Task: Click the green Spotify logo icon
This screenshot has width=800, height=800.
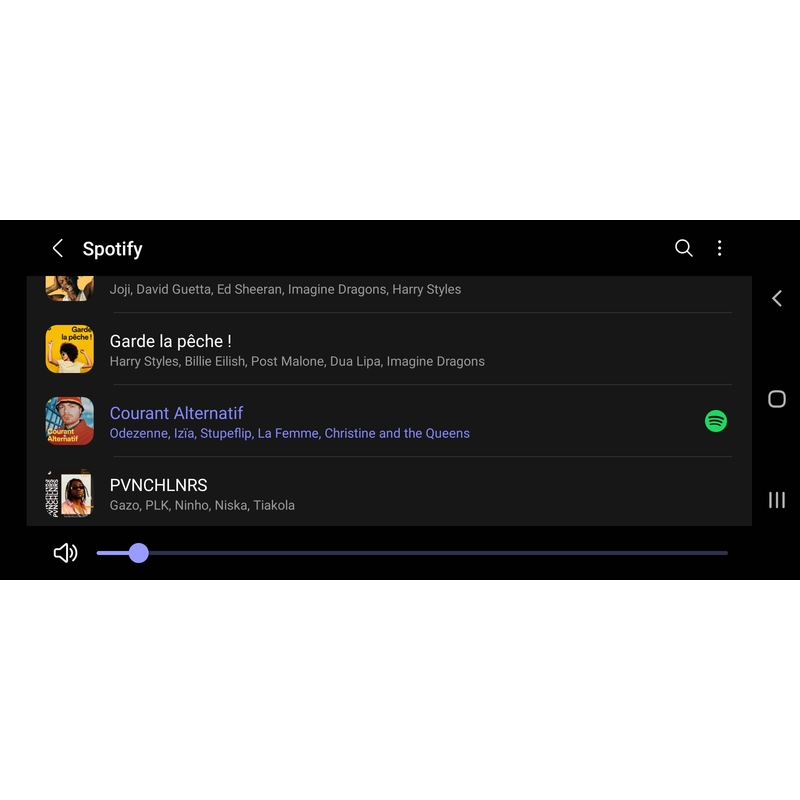Action: (715, 421)
